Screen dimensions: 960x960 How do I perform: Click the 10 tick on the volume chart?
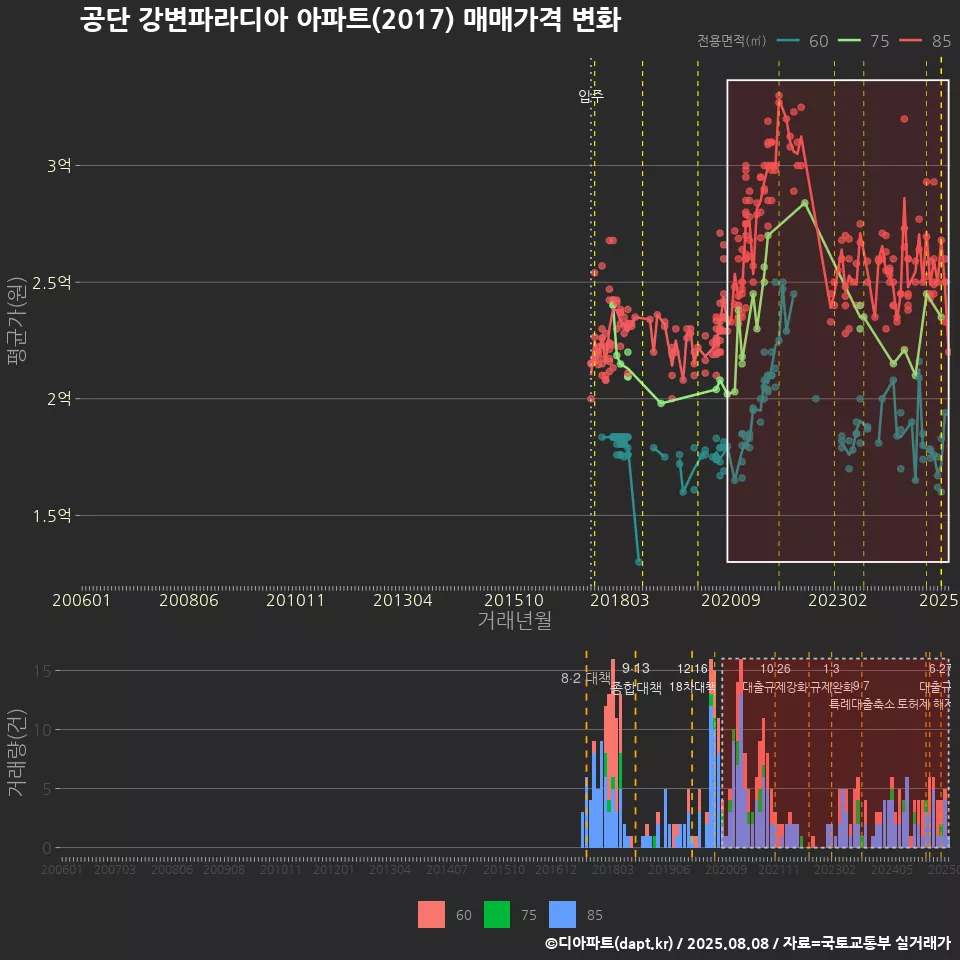point(43,730)
